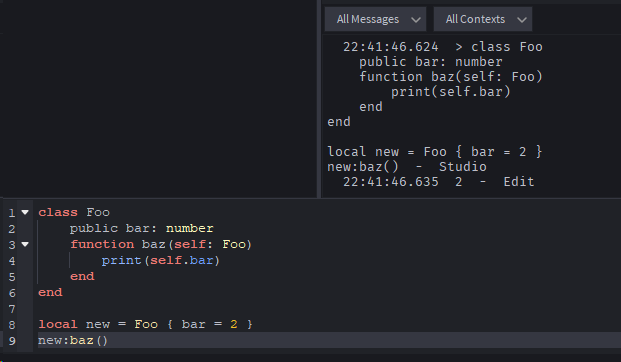
Task: Click 'new:baz() - Studio' in output log
Action: pos(407,167)
